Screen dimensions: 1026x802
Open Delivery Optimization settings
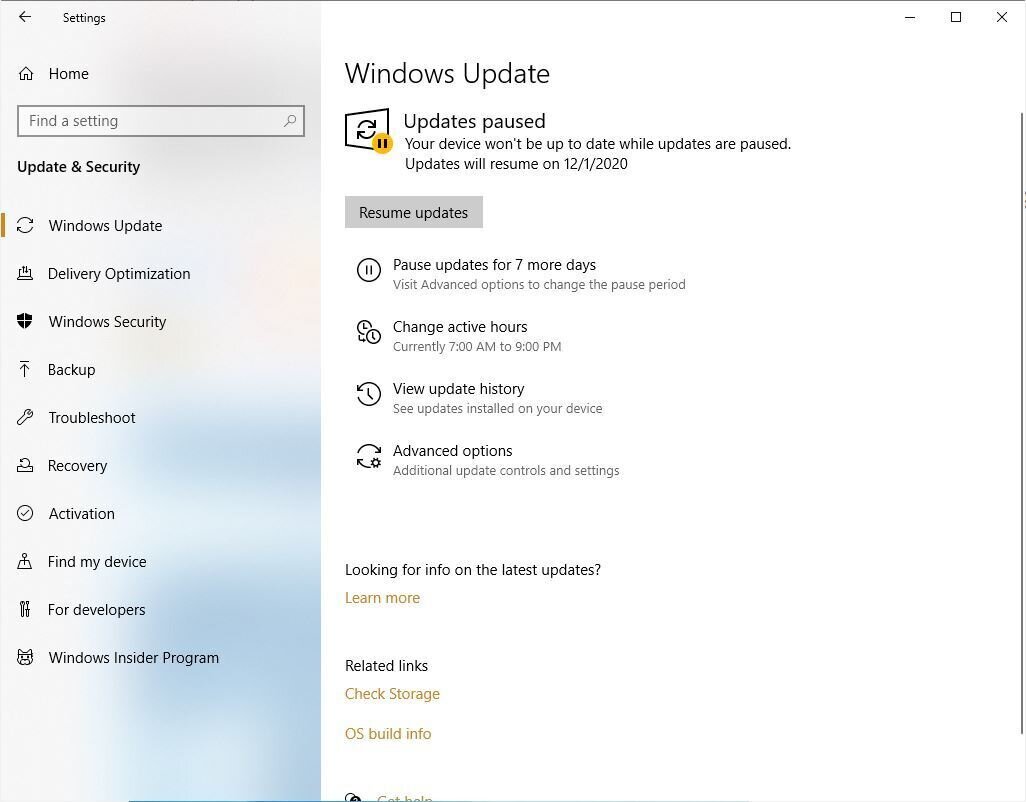pyautogui.click(x=119, y=273)
